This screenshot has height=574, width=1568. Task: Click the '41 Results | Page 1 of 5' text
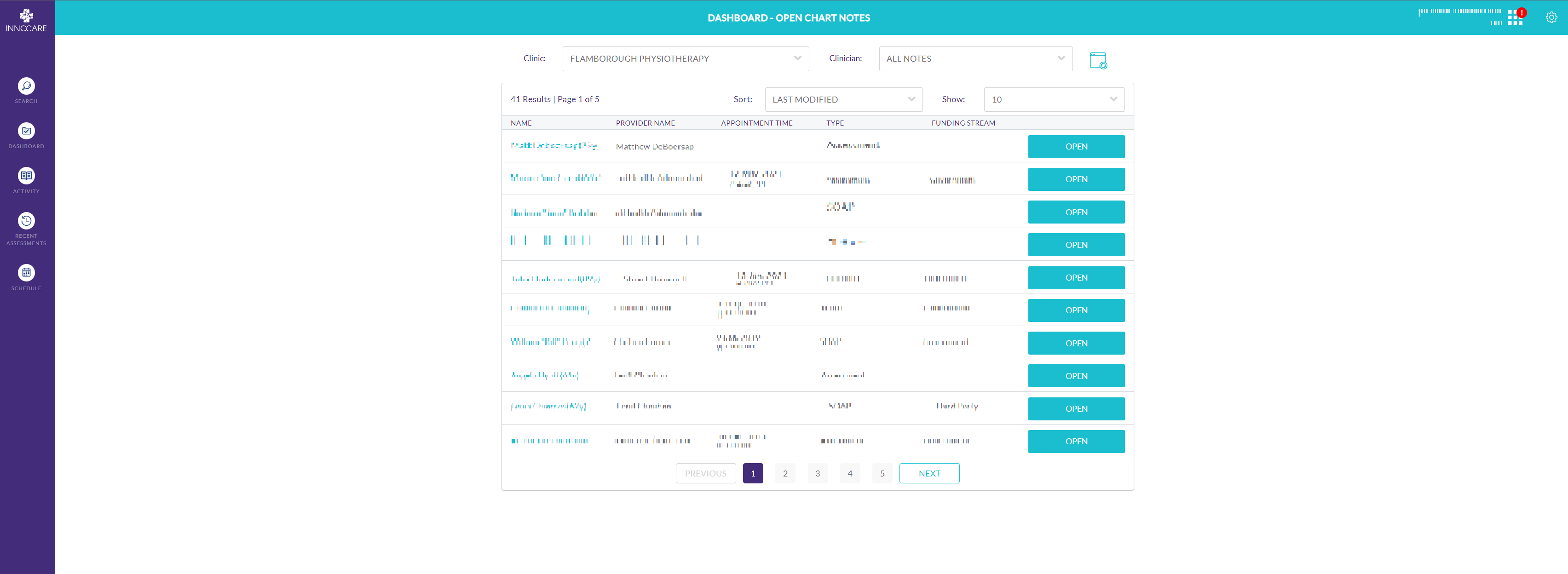554,99
